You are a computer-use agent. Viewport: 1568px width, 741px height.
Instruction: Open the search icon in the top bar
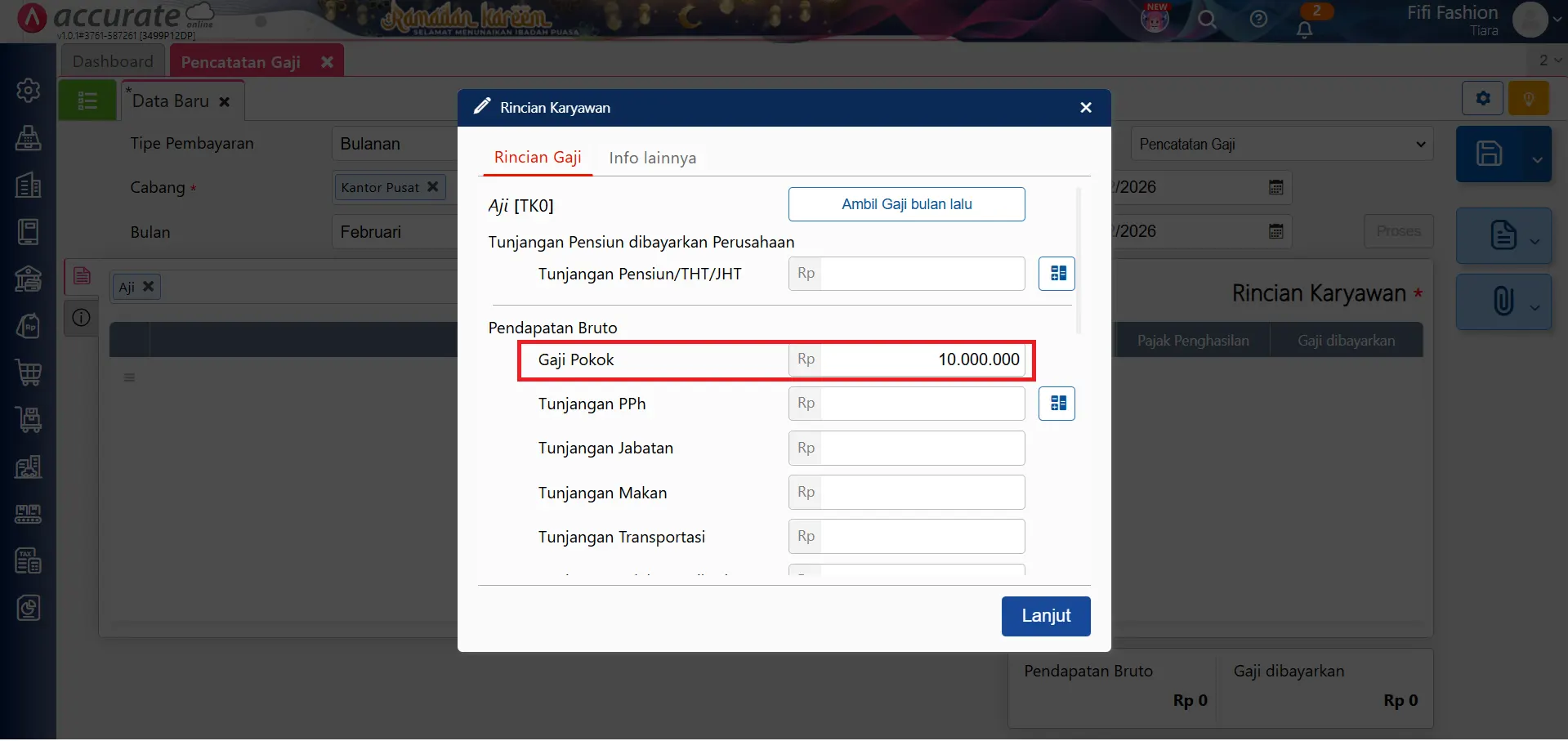(x=1207, y=20)
